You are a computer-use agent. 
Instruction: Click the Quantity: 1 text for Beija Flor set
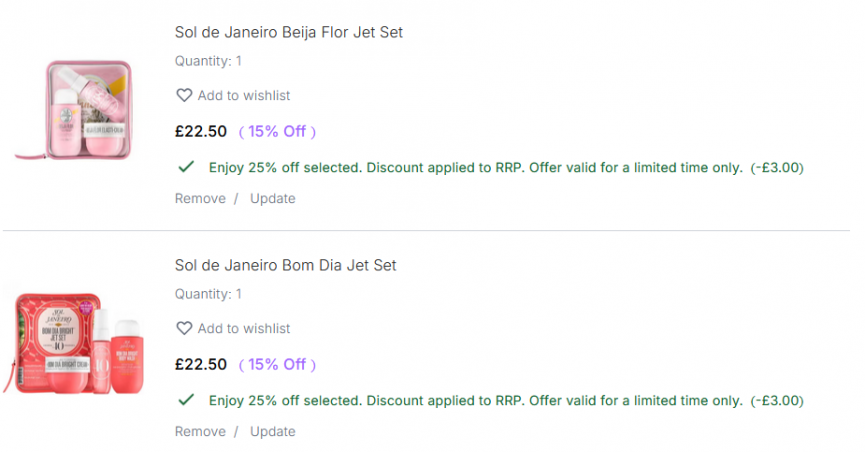click(x=208, y=61)
